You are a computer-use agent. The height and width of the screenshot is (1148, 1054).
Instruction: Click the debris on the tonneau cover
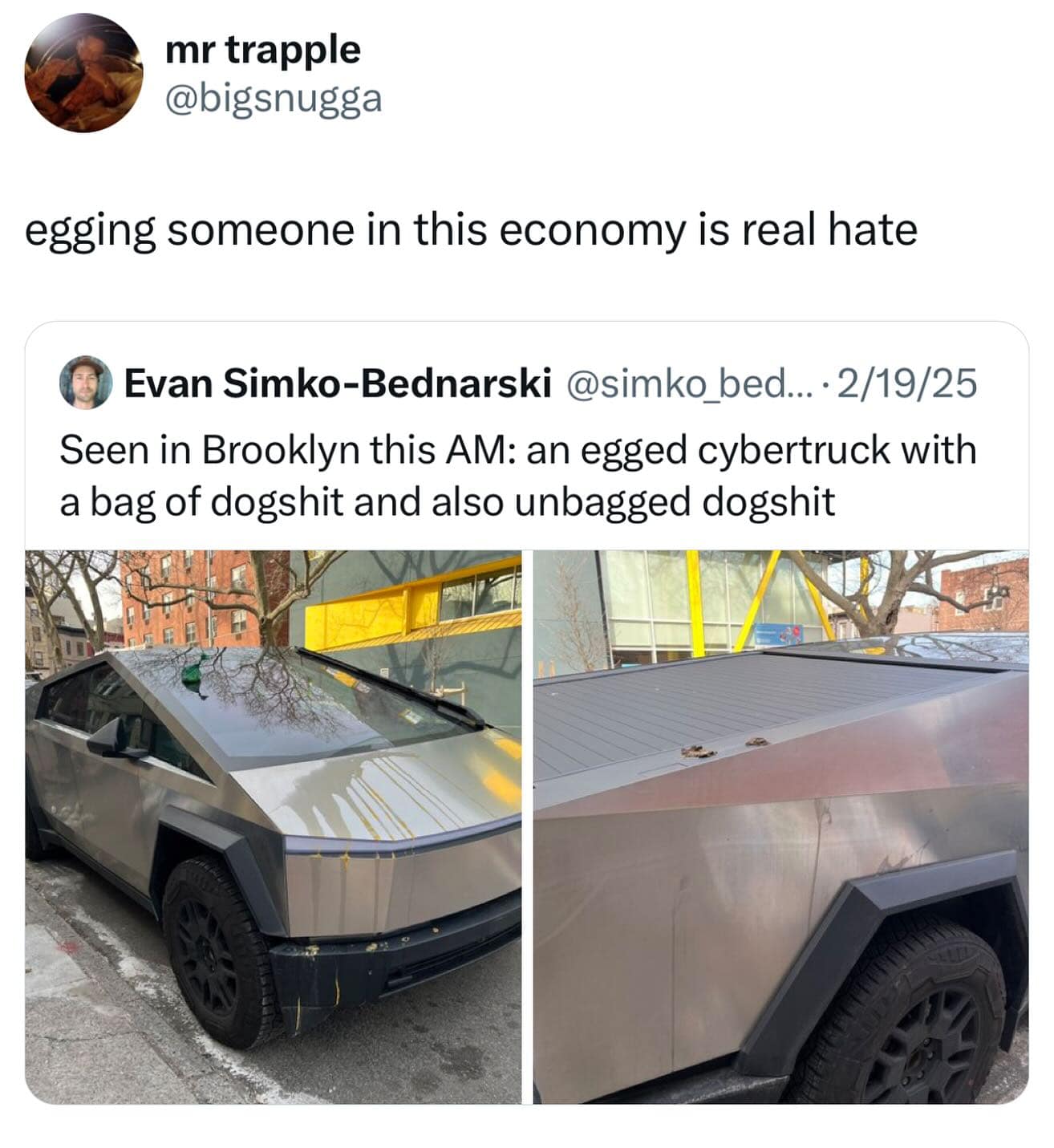click(x=699, y=752)
